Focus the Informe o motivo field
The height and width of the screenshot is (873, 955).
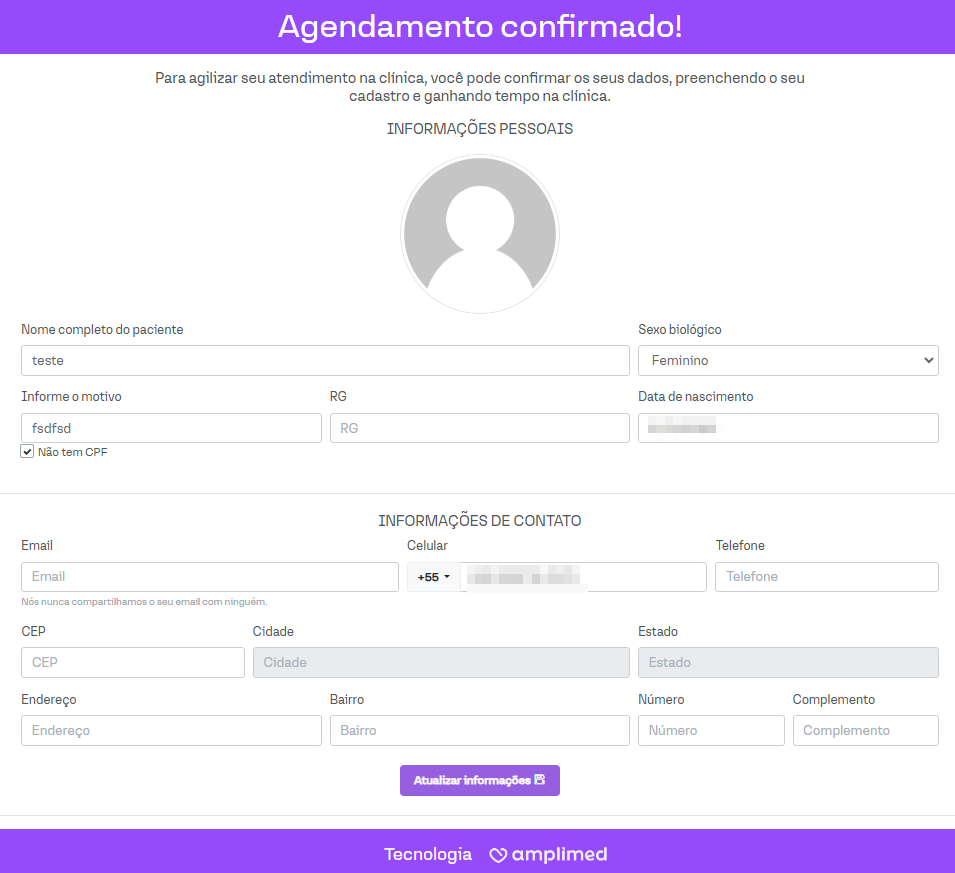171,428
